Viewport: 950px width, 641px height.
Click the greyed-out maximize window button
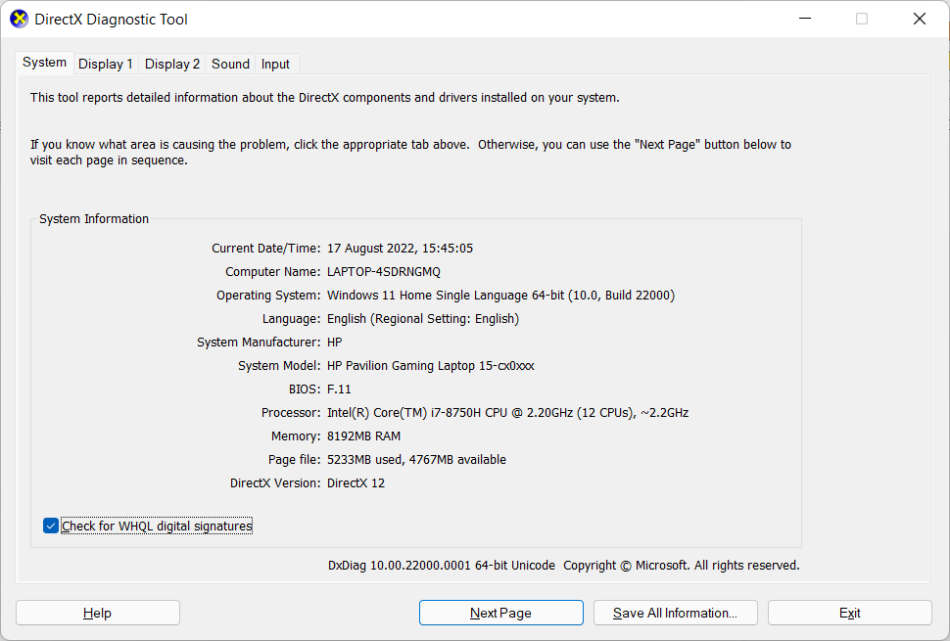coord(862,19)
